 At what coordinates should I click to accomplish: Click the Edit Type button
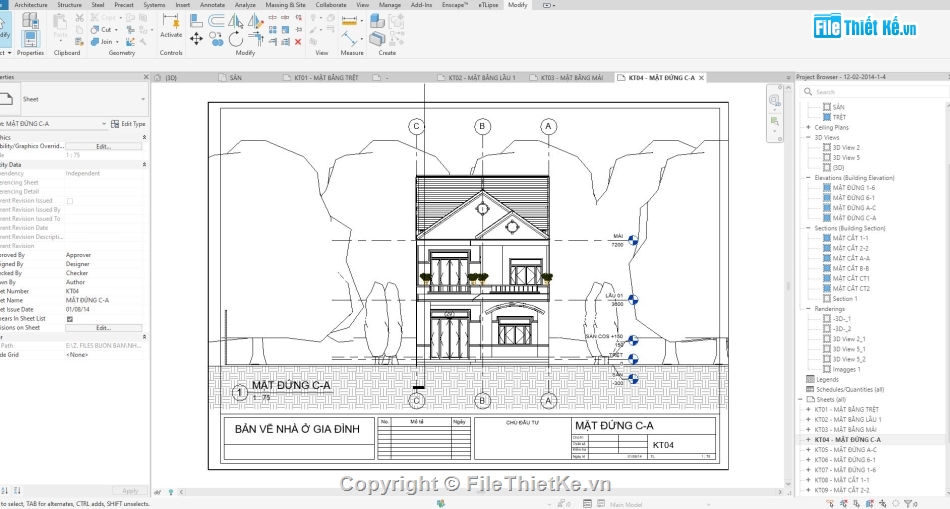click(128, 124)
